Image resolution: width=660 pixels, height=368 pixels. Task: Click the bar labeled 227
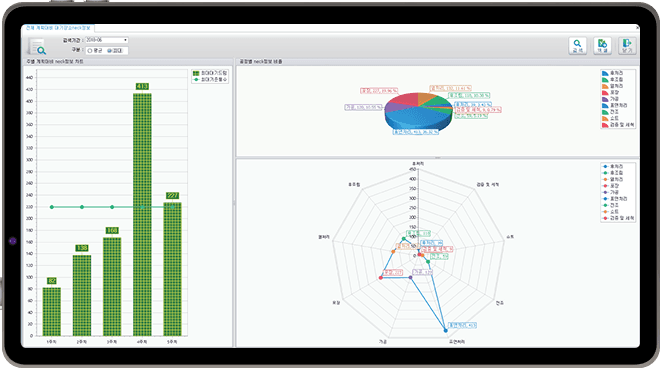(172, 269)
